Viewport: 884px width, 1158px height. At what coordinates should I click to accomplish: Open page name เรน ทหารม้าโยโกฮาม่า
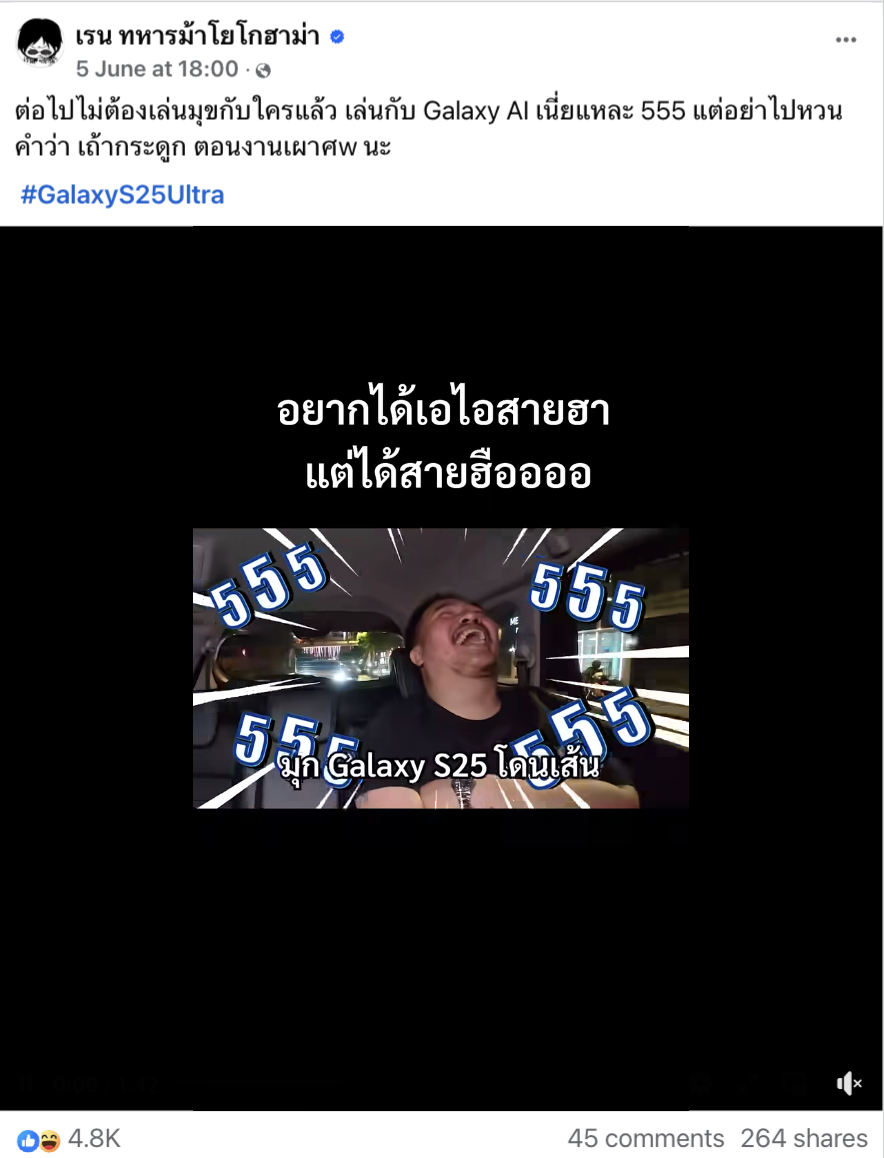point(198,36)
